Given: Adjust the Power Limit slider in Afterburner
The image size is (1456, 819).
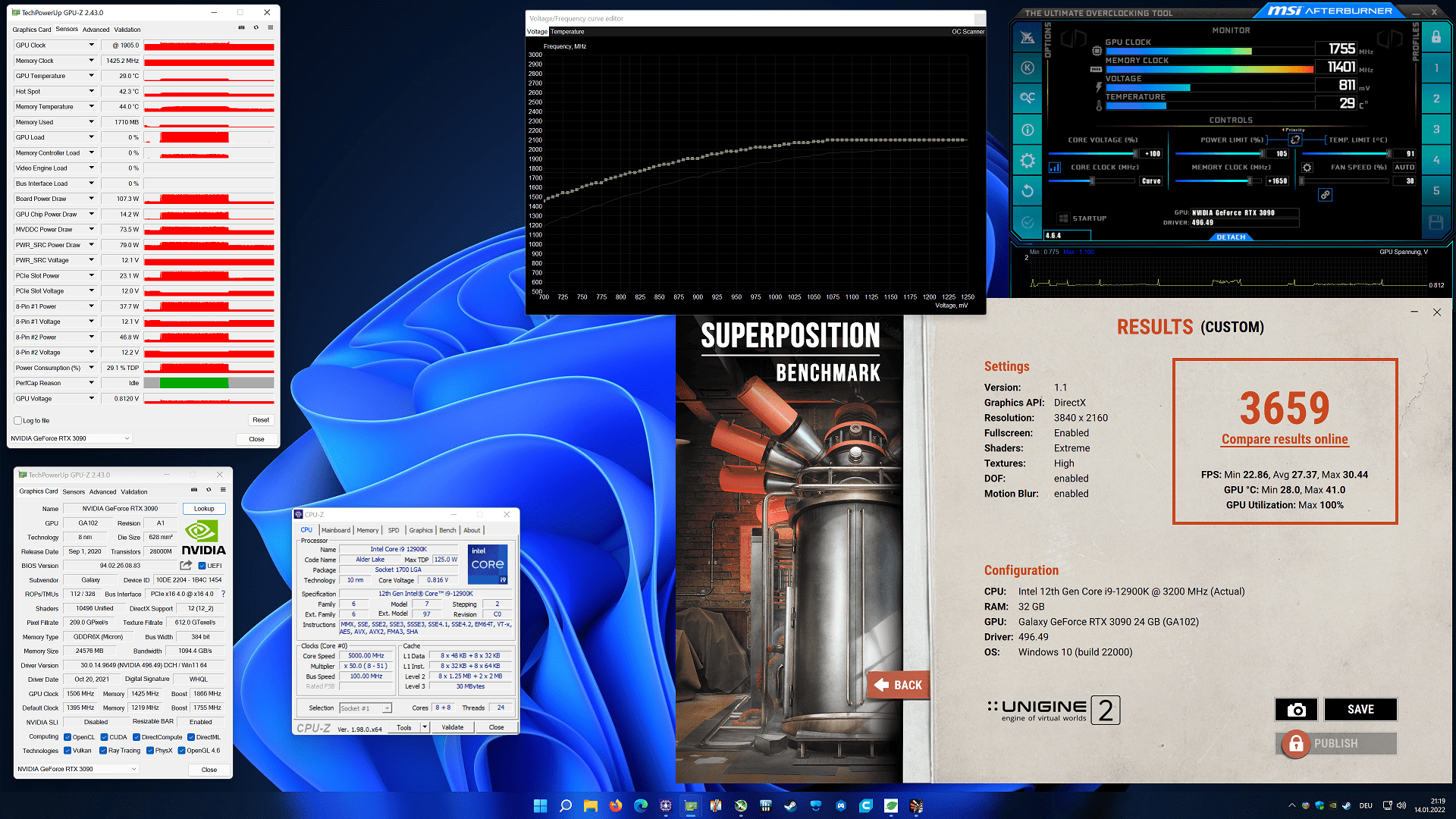Looking at the screenshot, I should click(x=1219, y=154).
